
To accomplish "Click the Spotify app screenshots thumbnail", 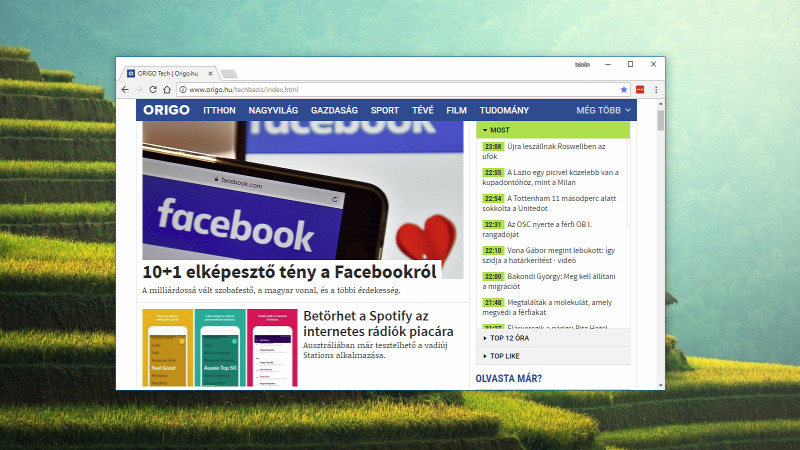I will 220,347.
